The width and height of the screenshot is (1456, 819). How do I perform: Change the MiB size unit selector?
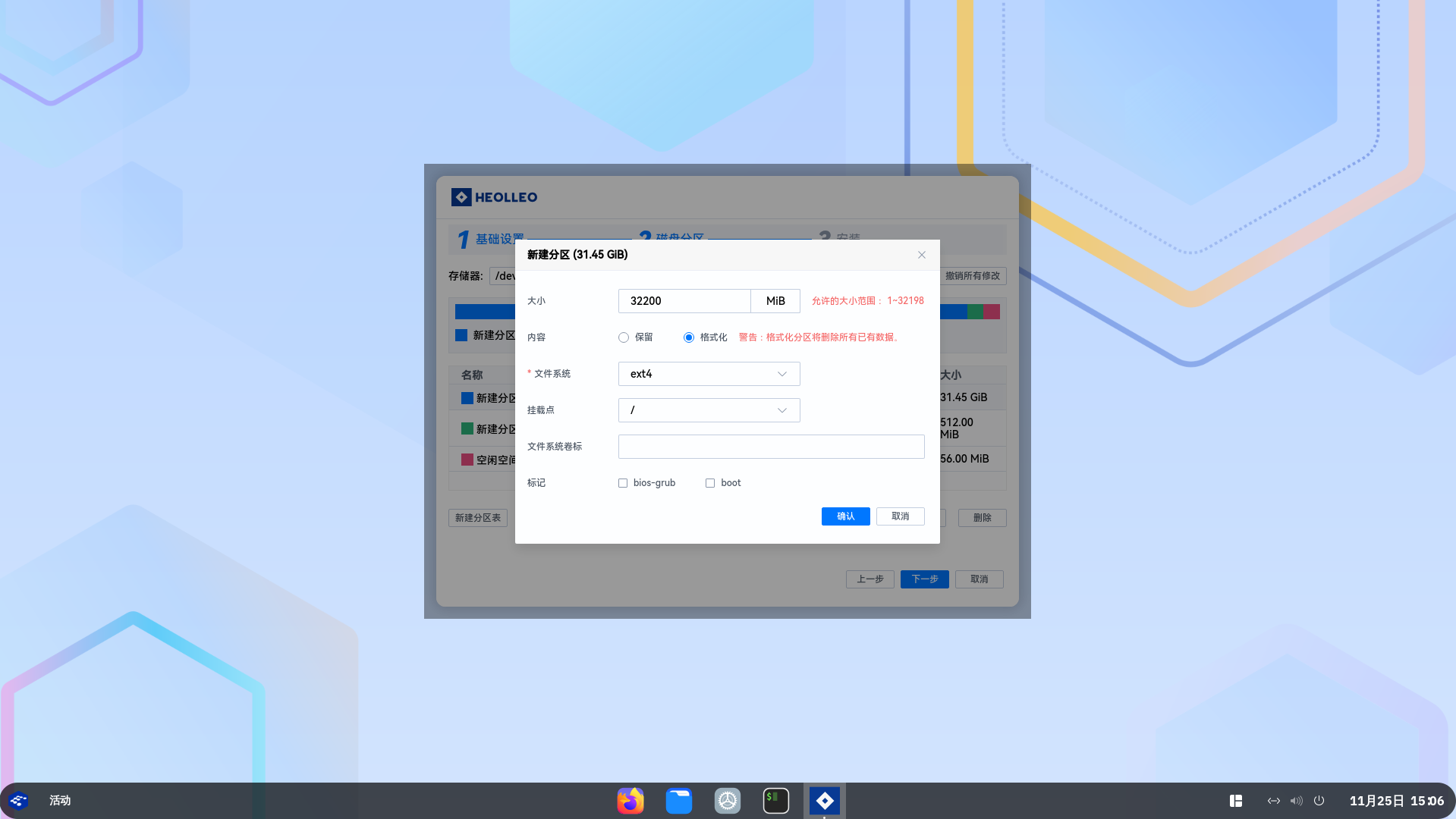pos(775,301)
